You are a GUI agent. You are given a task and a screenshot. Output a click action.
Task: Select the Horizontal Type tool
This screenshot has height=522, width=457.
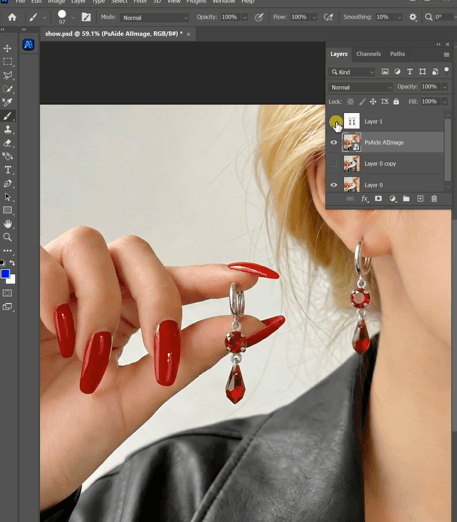tap(7, 170)
